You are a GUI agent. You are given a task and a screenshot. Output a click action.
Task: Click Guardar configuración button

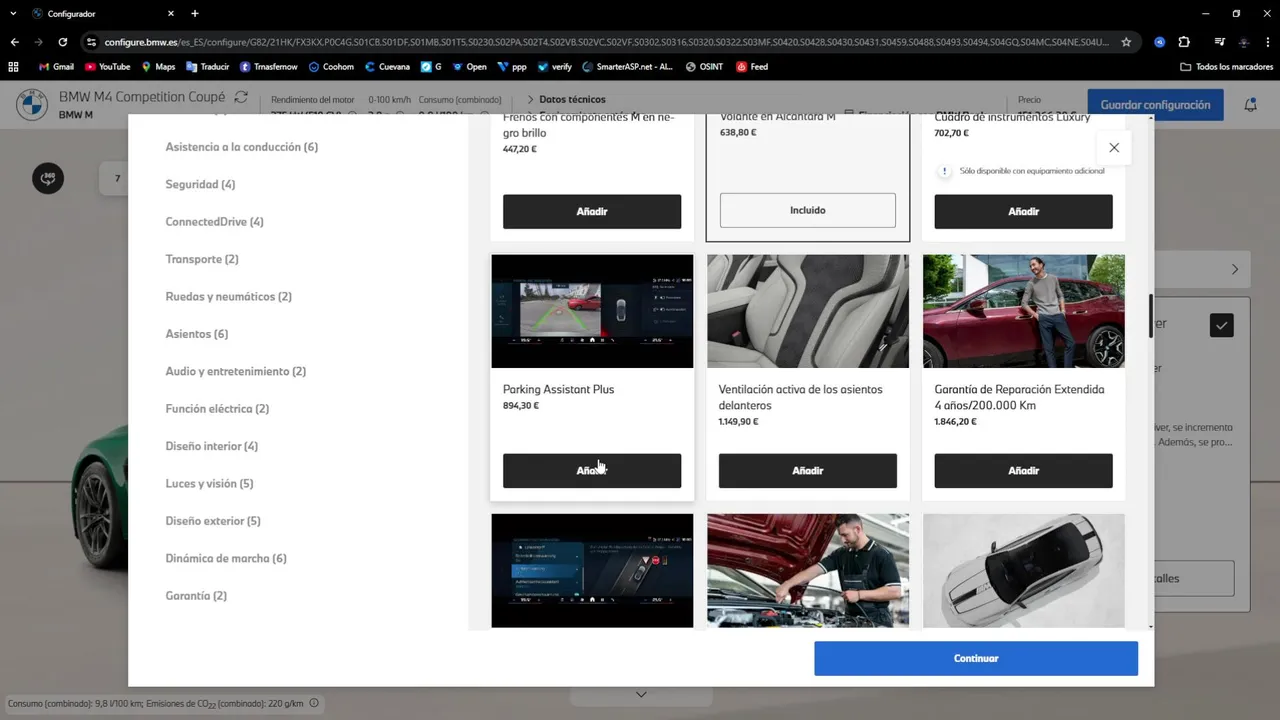tap(1155, 105)
